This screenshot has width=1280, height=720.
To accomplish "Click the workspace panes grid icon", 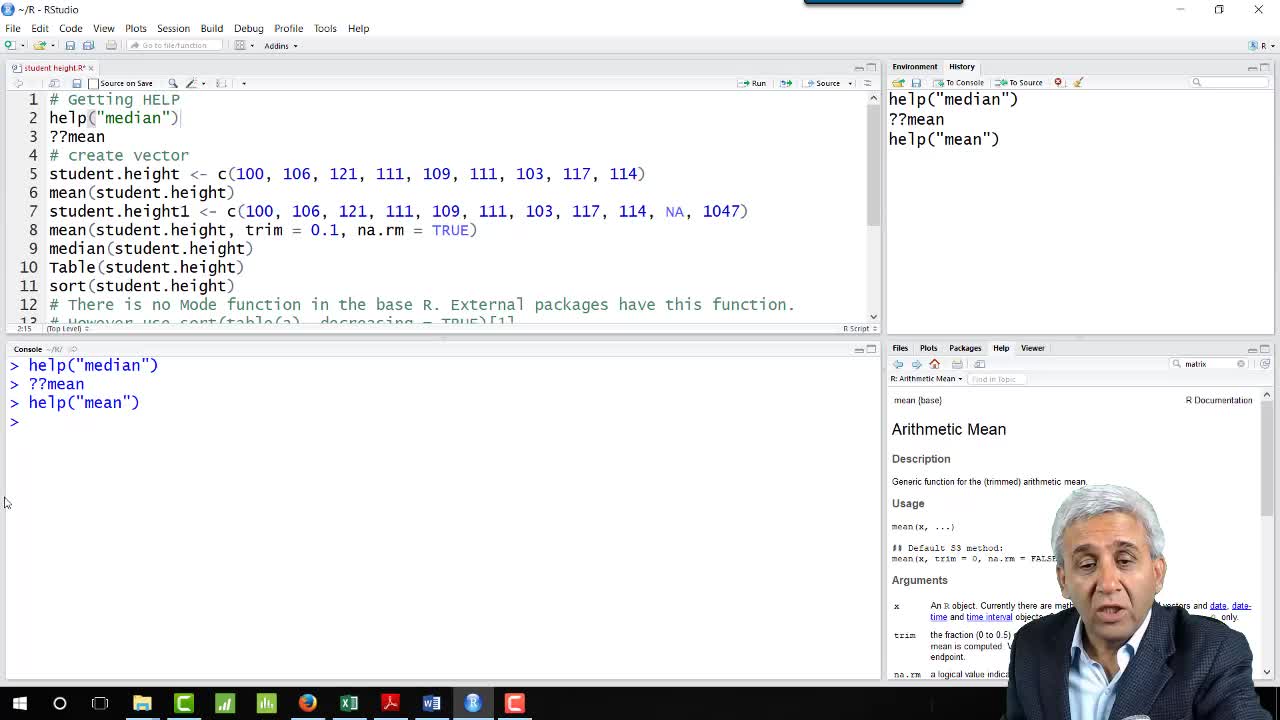I will [x=240, y=45].
